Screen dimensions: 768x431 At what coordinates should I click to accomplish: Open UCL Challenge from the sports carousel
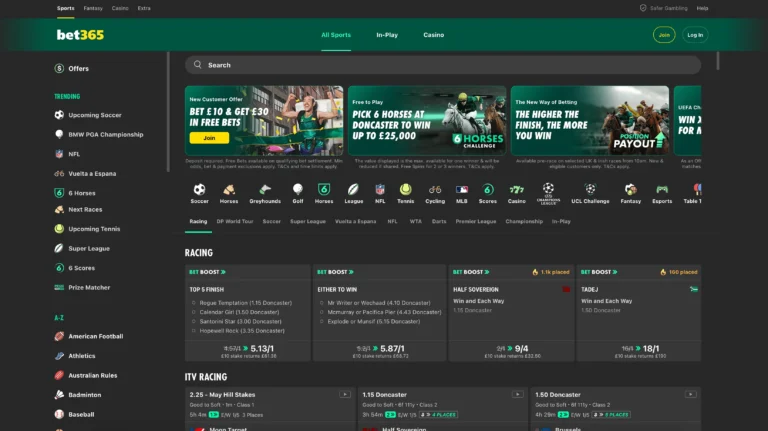click(590, 193)
